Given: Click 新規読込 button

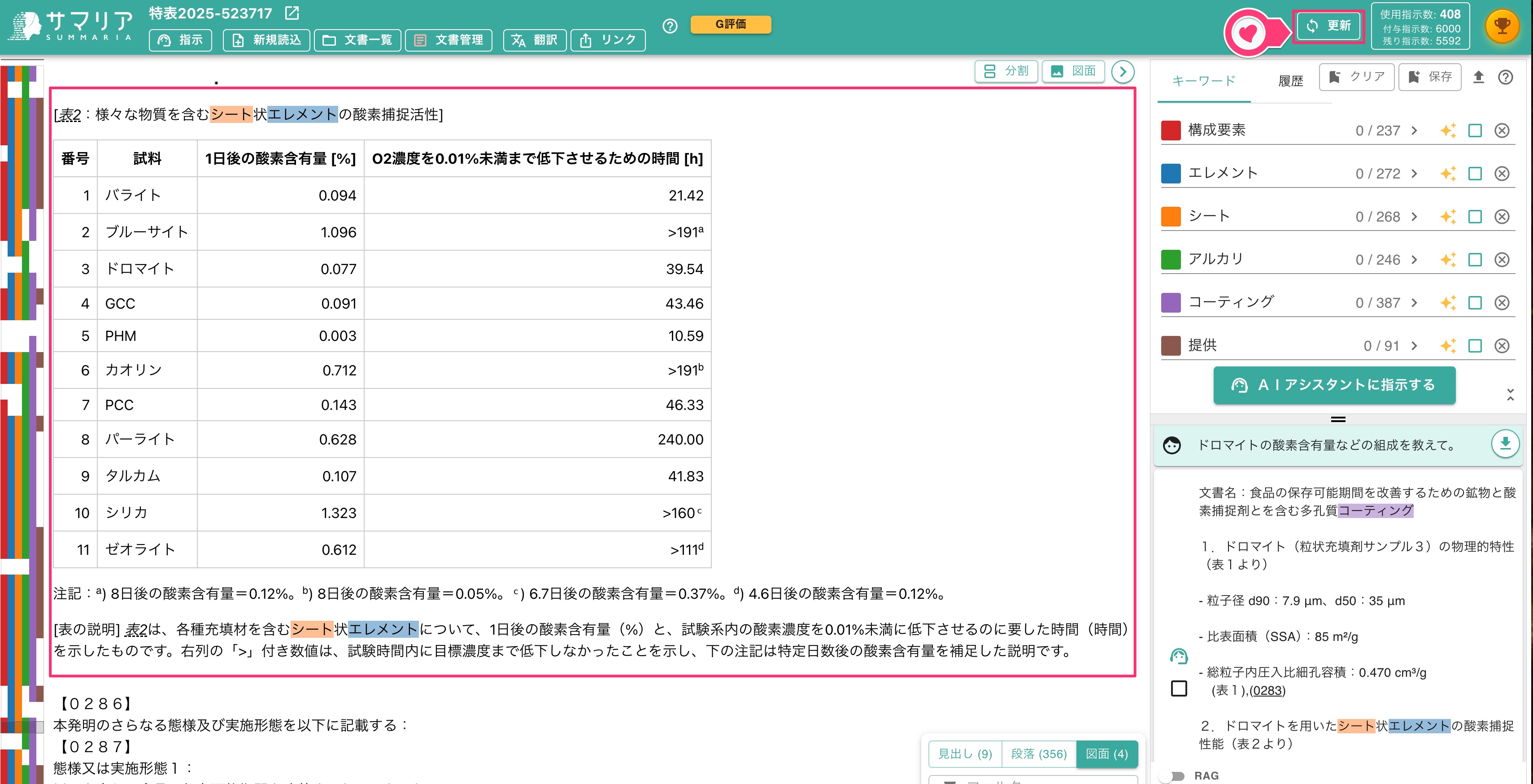Looking at the screenshot, I should pyautogui.click(x=266, y=40).
